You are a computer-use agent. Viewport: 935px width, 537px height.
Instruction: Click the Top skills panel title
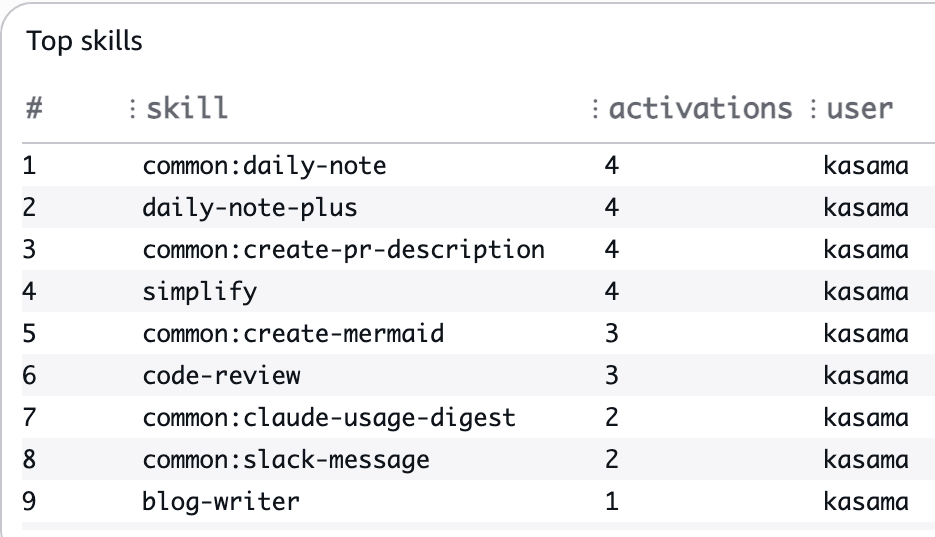click(x=85, y=41)
